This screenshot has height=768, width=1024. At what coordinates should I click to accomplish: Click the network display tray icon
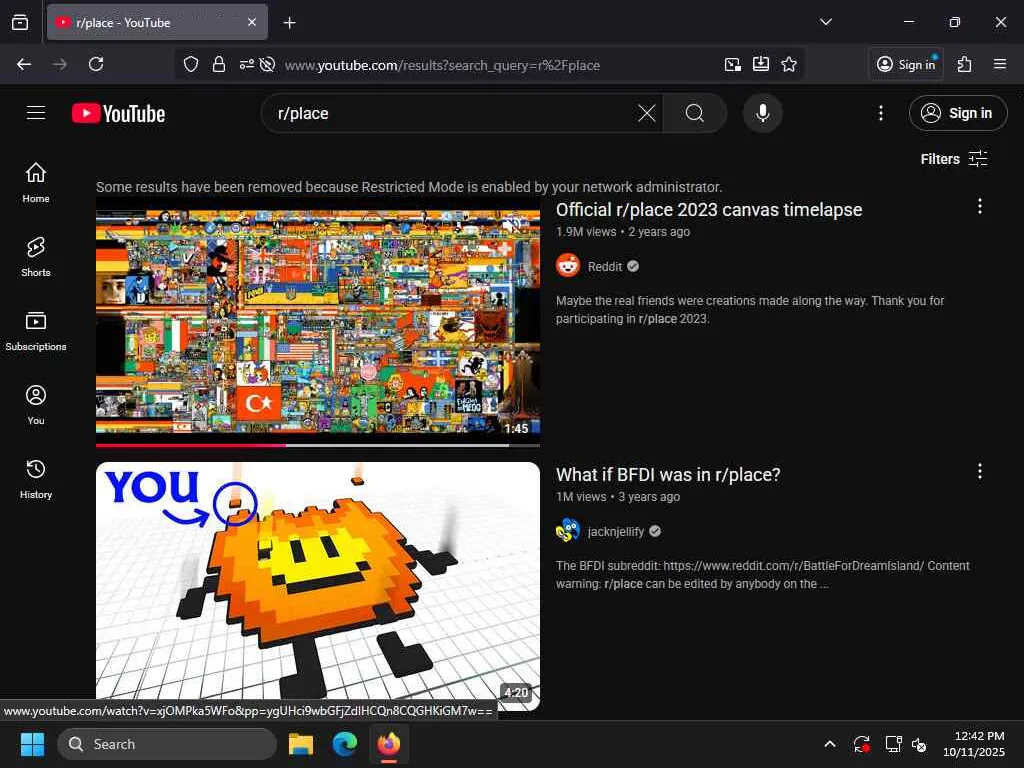pyautogui.click(x=893, y=744)
